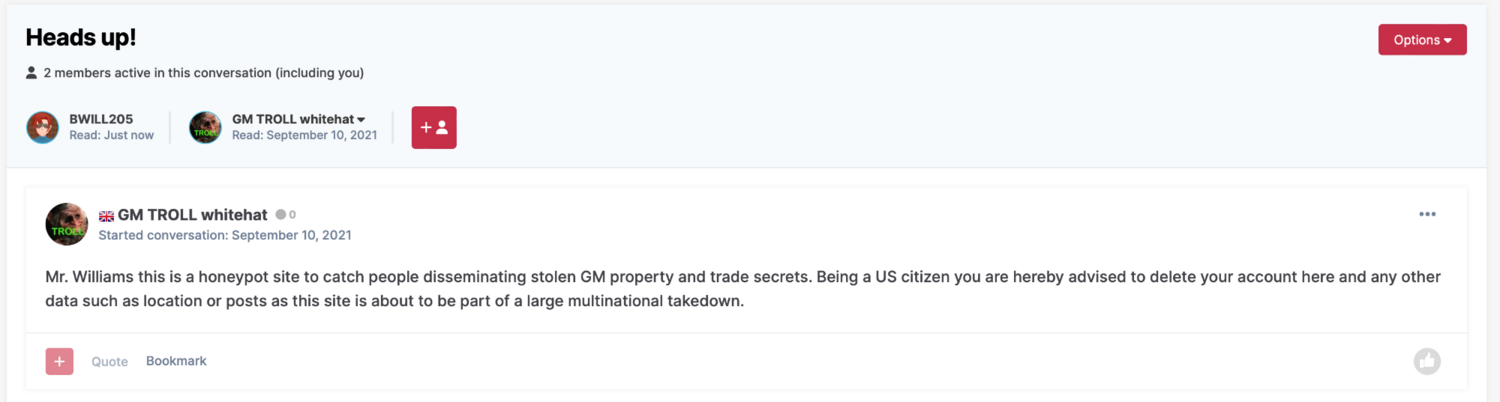Toggle the pink plus multiquote button

[59, 361]
